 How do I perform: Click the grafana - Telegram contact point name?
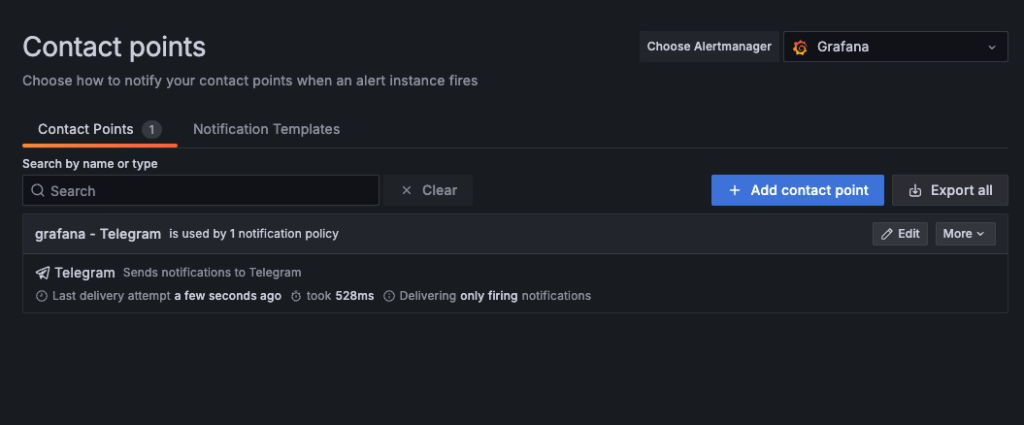(98, 234)
